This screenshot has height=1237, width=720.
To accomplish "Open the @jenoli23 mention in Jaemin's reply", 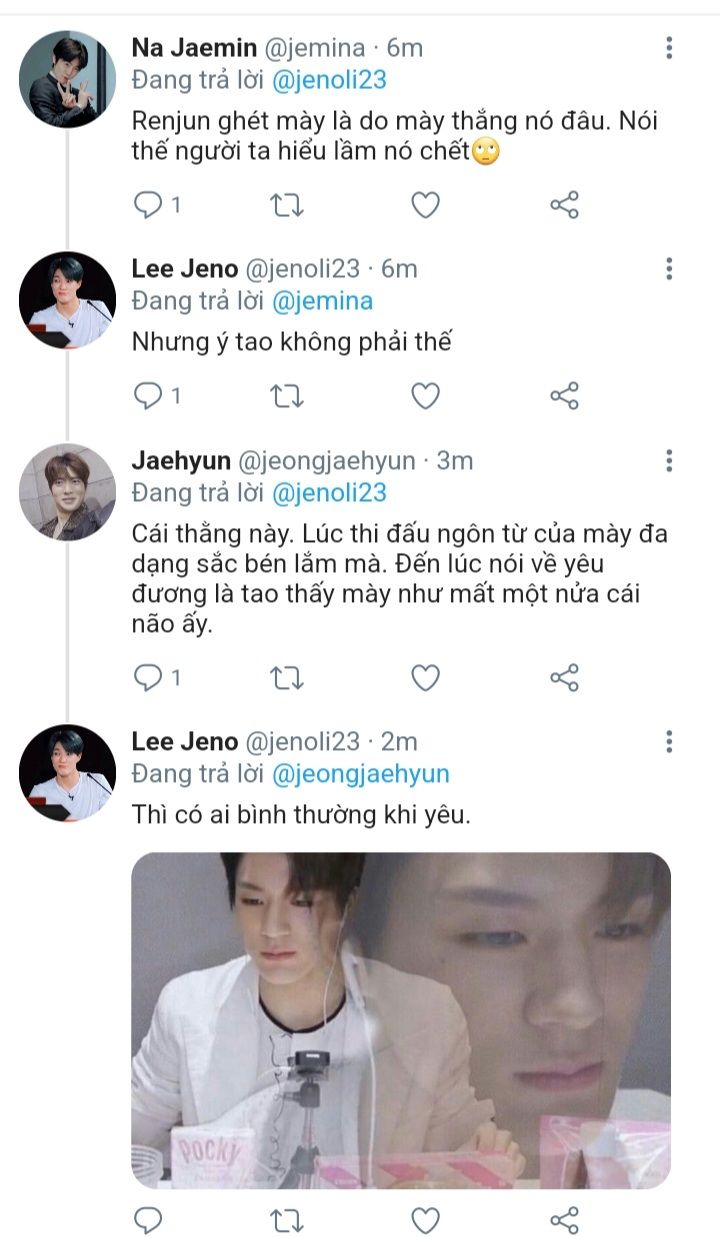I will tap(329, 80).
